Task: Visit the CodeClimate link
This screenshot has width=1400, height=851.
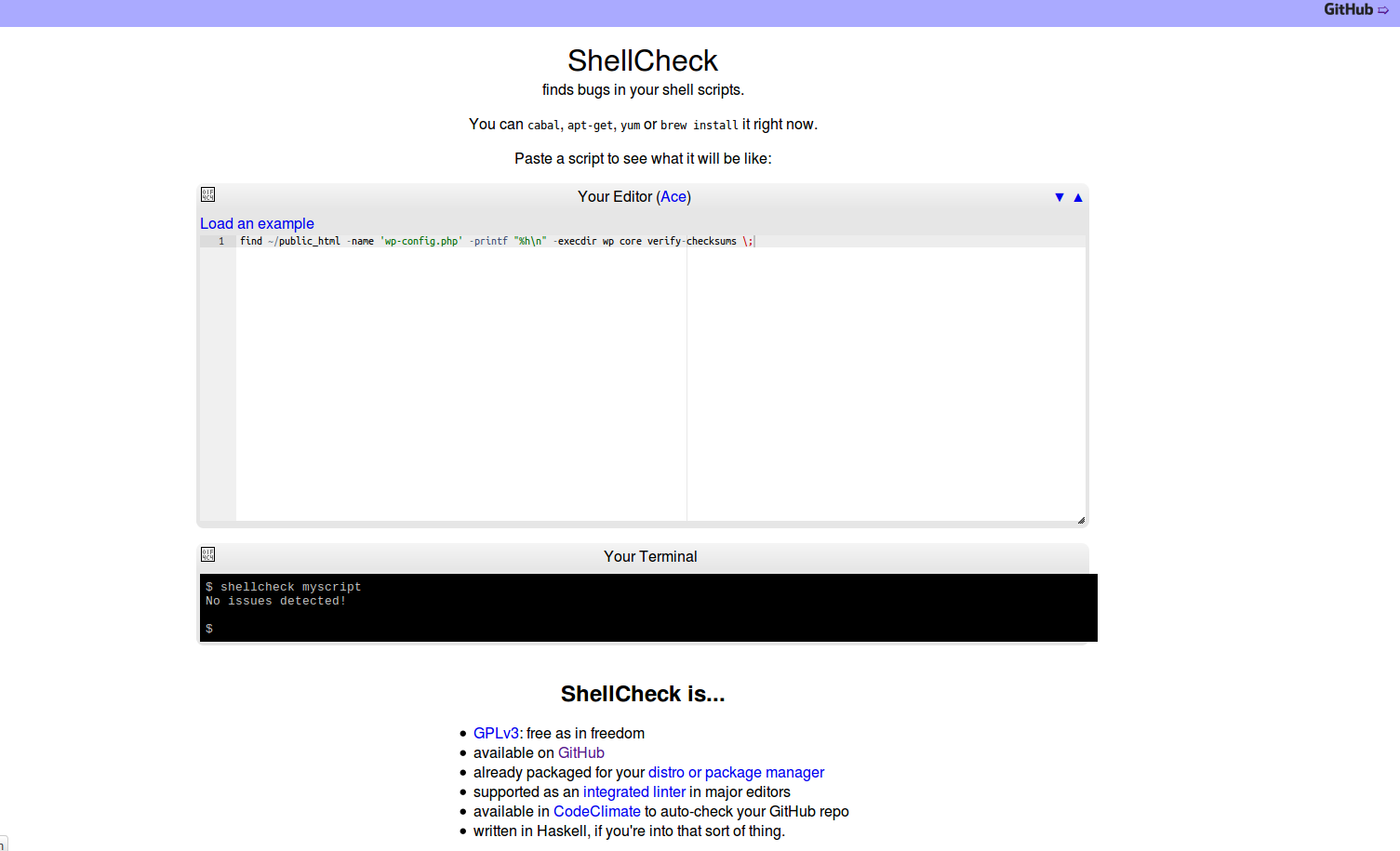Action: coord(596,811)
